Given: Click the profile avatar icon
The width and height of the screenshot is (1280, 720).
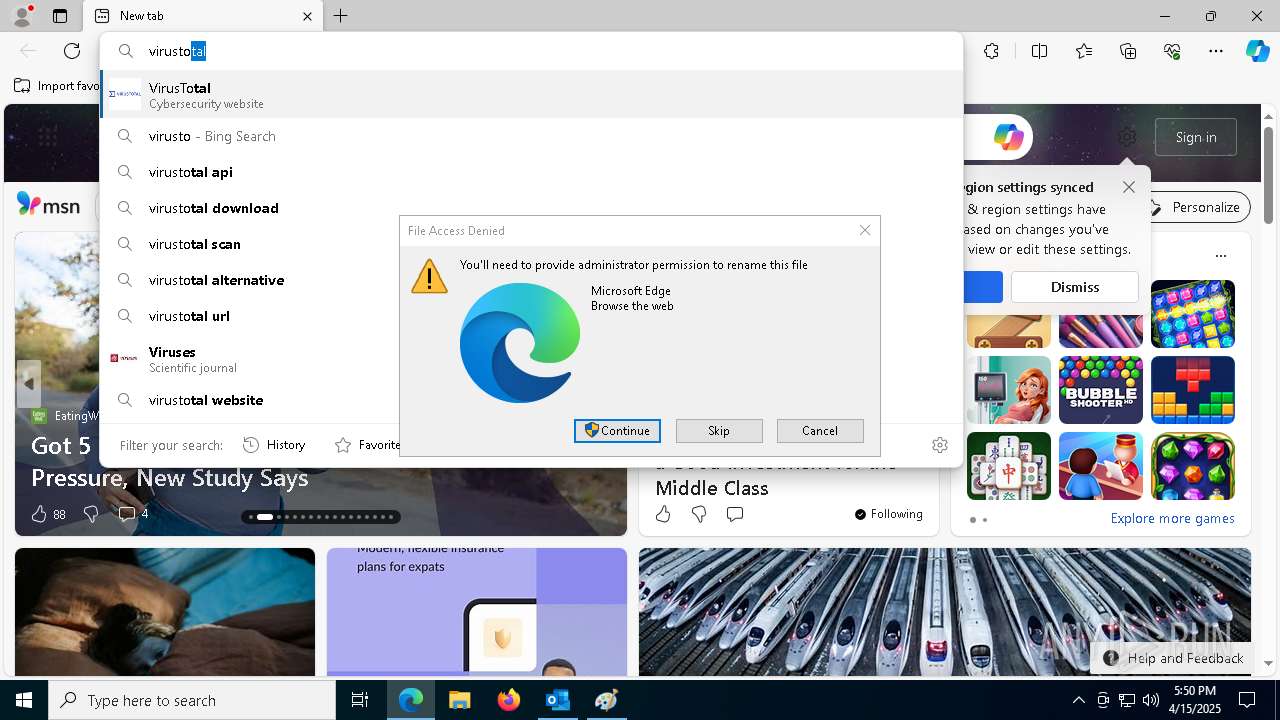Looking at the screenshot, I should [x=21, y=16].
